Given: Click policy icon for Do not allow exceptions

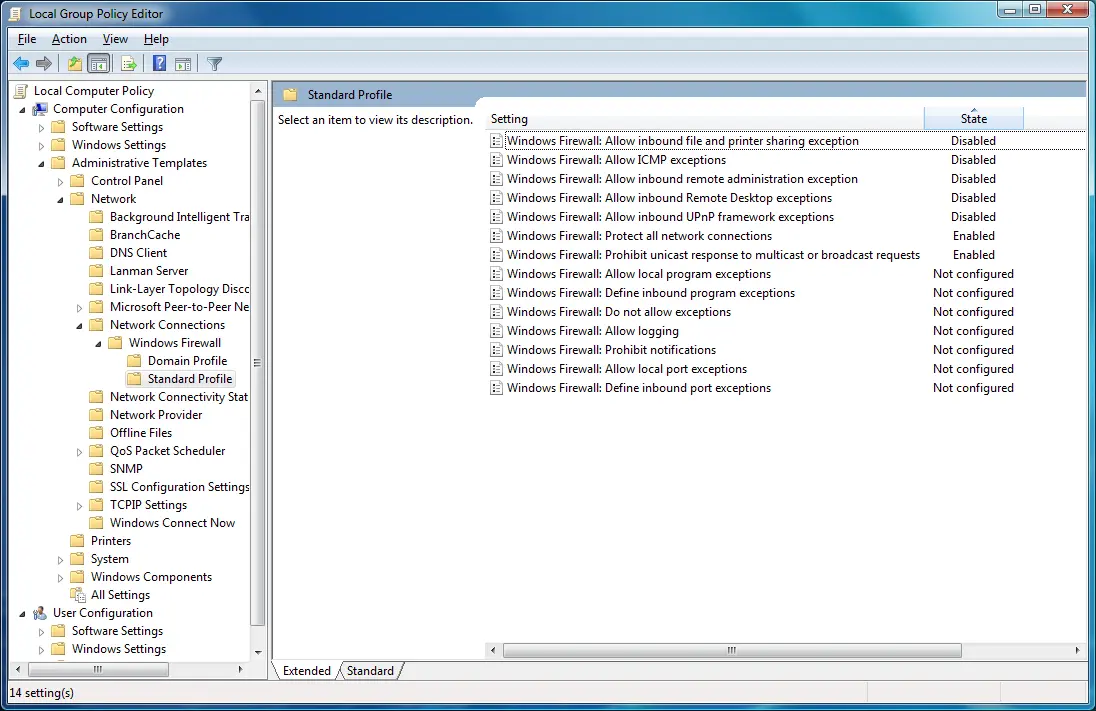Looking at the screenshot, I should [496, 313].
